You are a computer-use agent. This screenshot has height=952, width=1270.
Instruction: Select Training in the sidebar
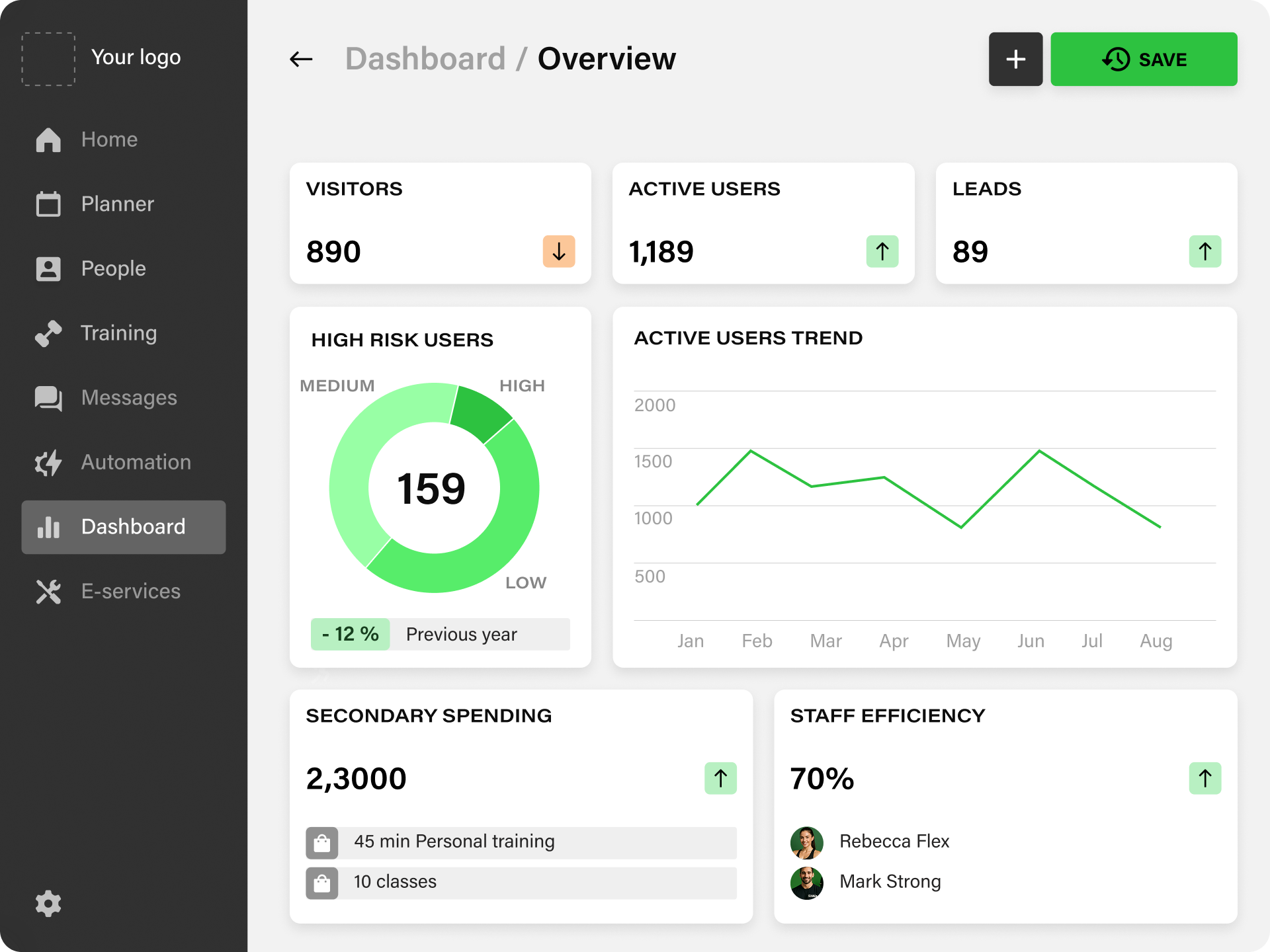coord(118,333)
